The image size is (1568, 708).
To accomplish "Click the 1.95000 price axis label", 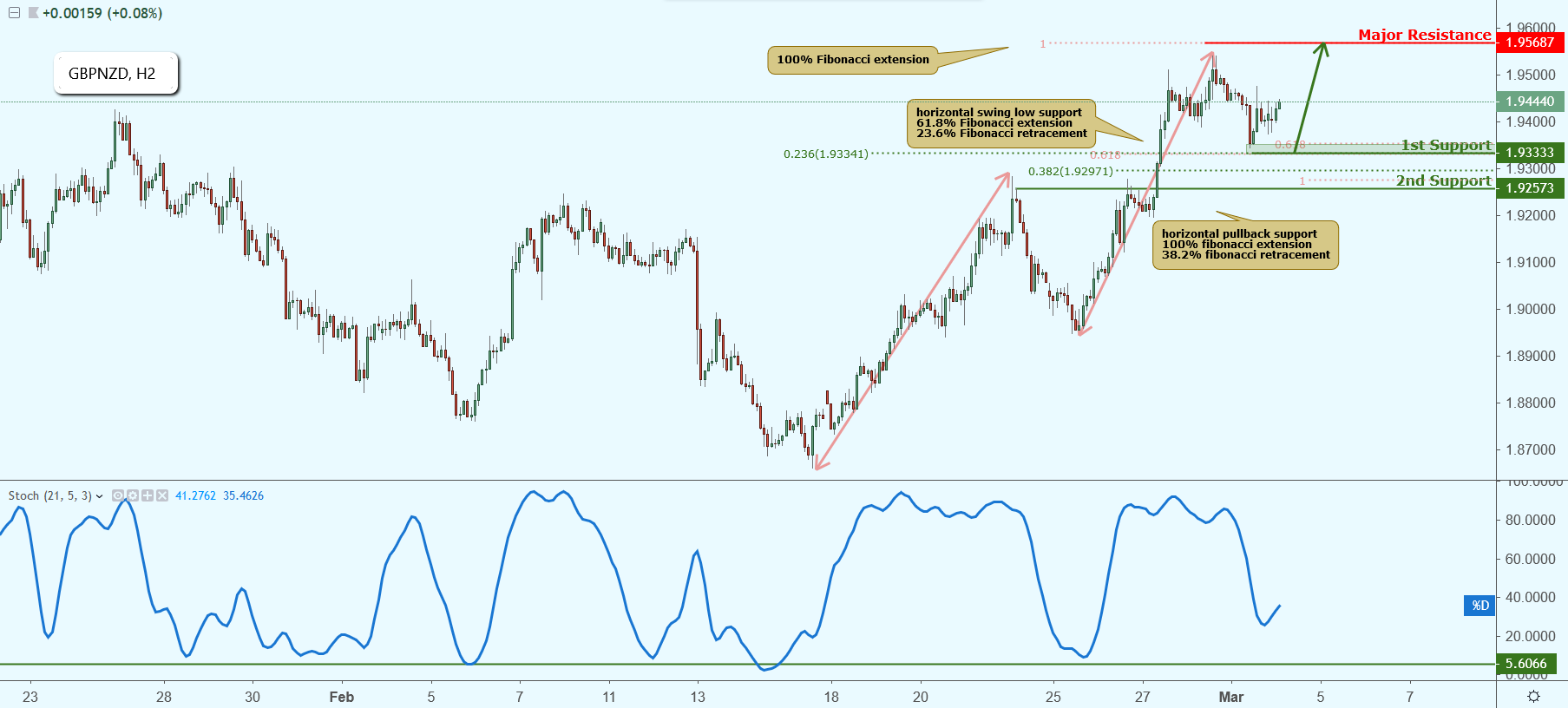I will click(1531, 75).
